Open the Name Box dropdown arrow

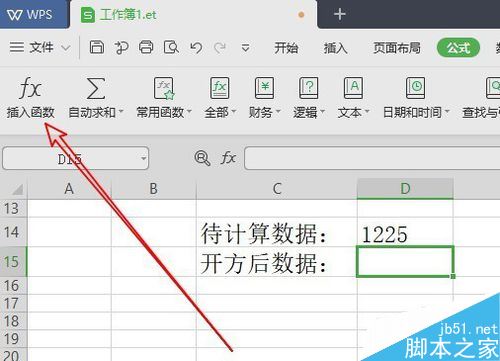coord(143,158)
